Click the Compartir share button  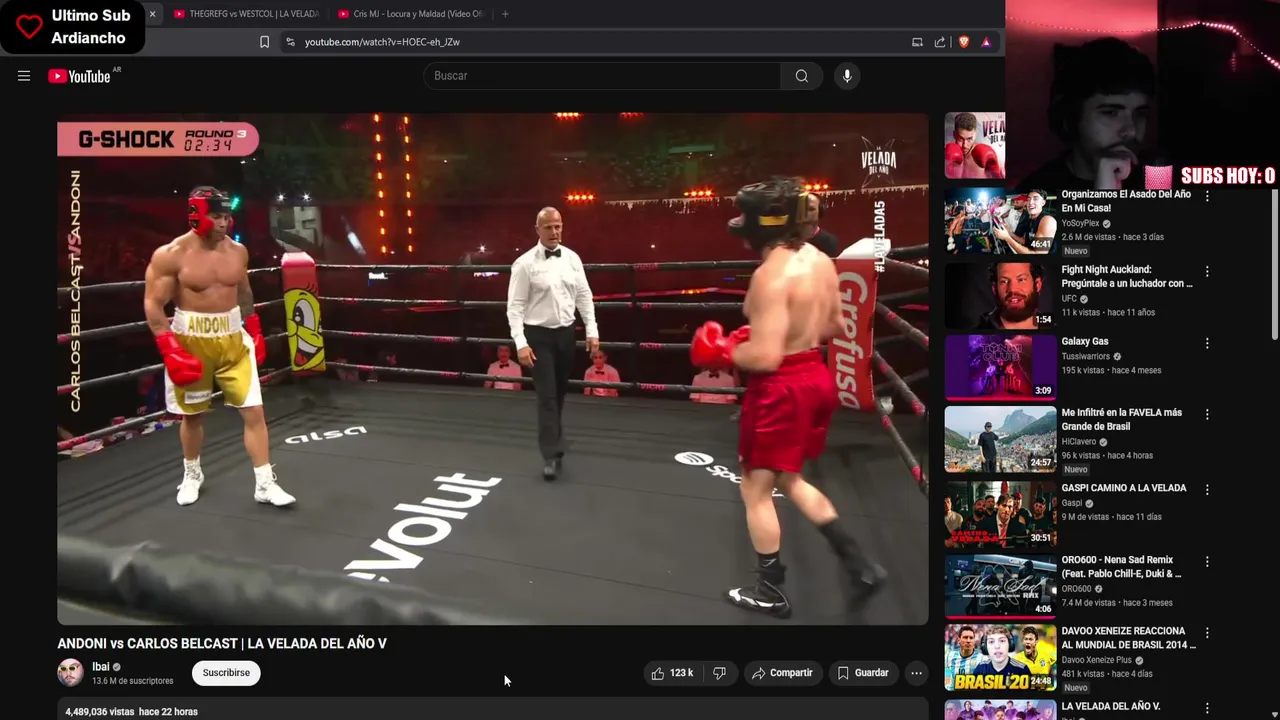point(782,673)
